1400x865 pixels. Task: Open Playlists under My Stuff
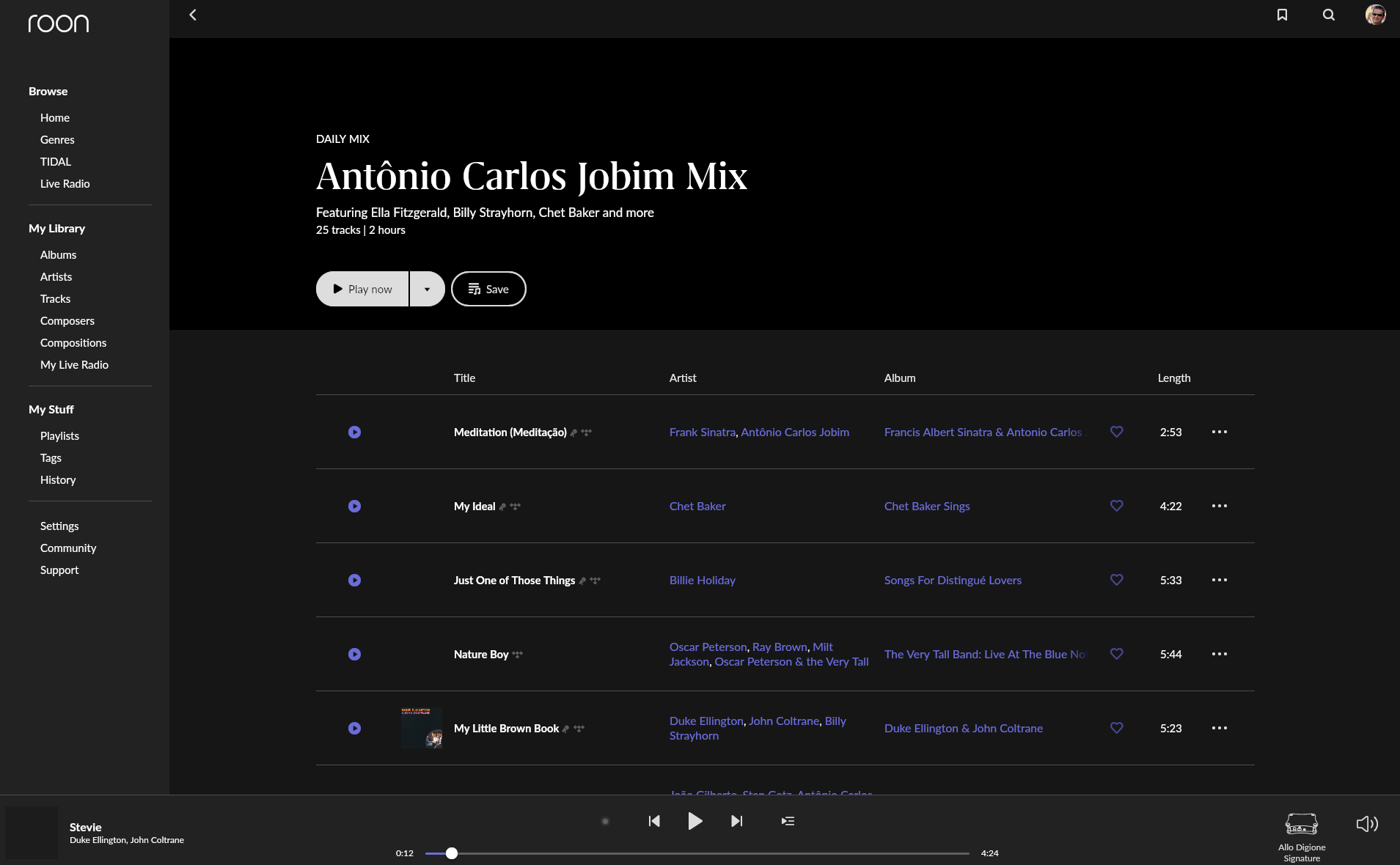(x=59, y=436)
